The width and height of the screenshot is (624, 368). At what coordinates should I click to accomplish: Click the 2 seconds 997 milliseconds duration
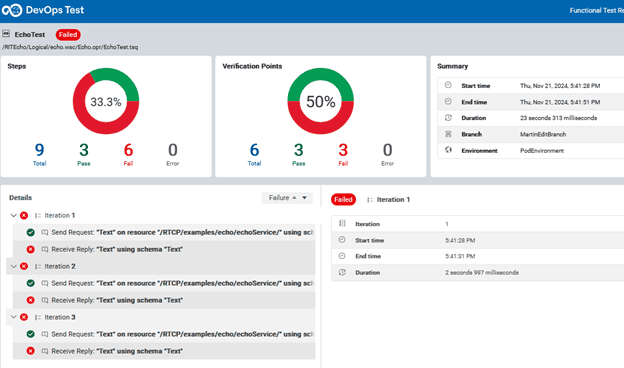point(482,273)
